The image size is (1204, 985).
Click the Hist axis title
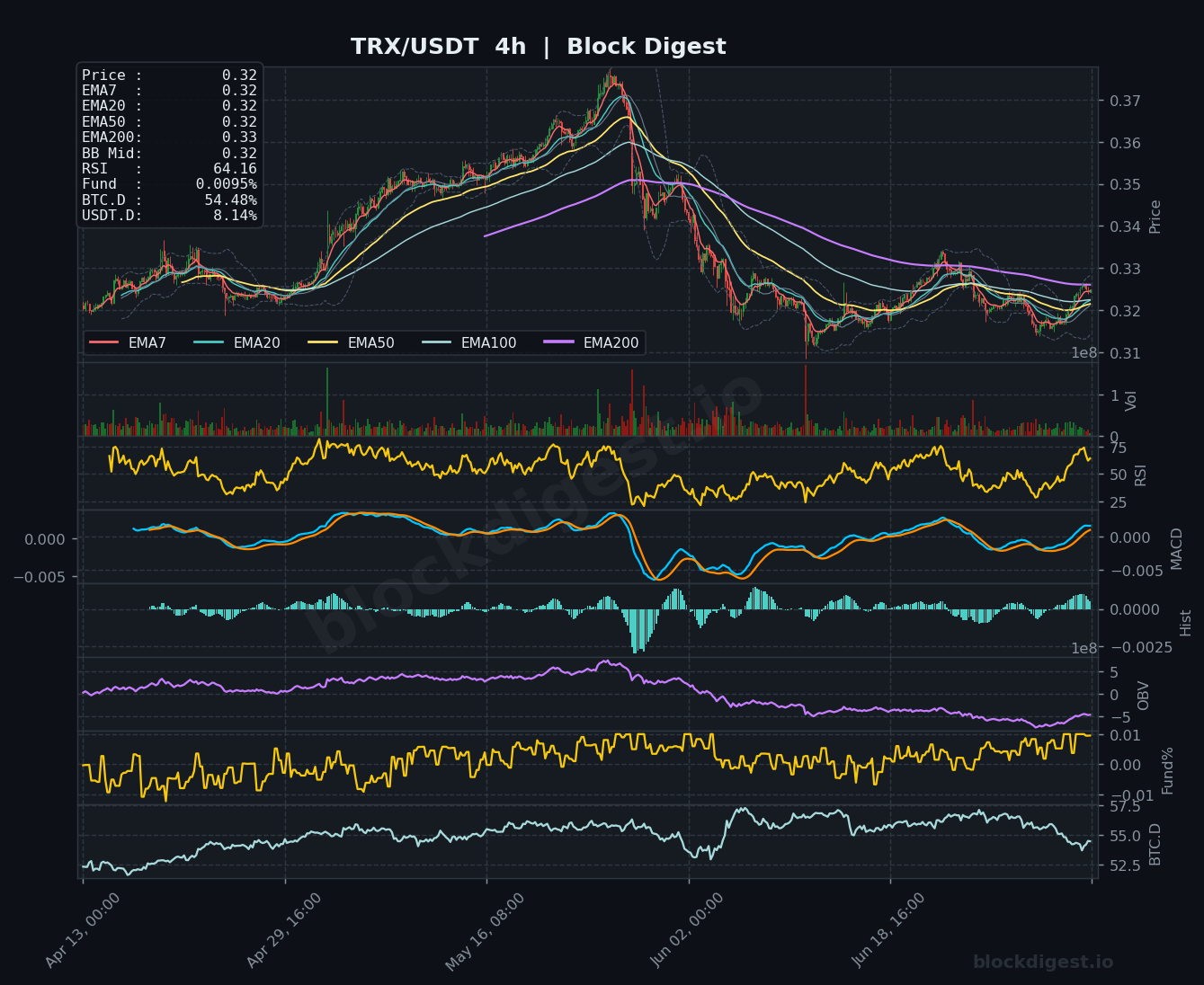[1186, 622]
